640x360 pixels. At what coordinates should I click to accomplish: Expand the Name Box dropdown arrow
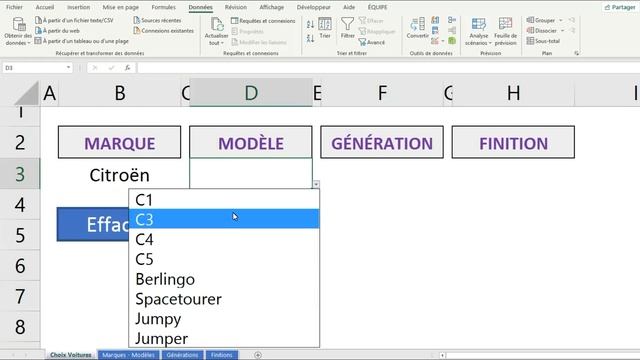click(x=68, y=68)
